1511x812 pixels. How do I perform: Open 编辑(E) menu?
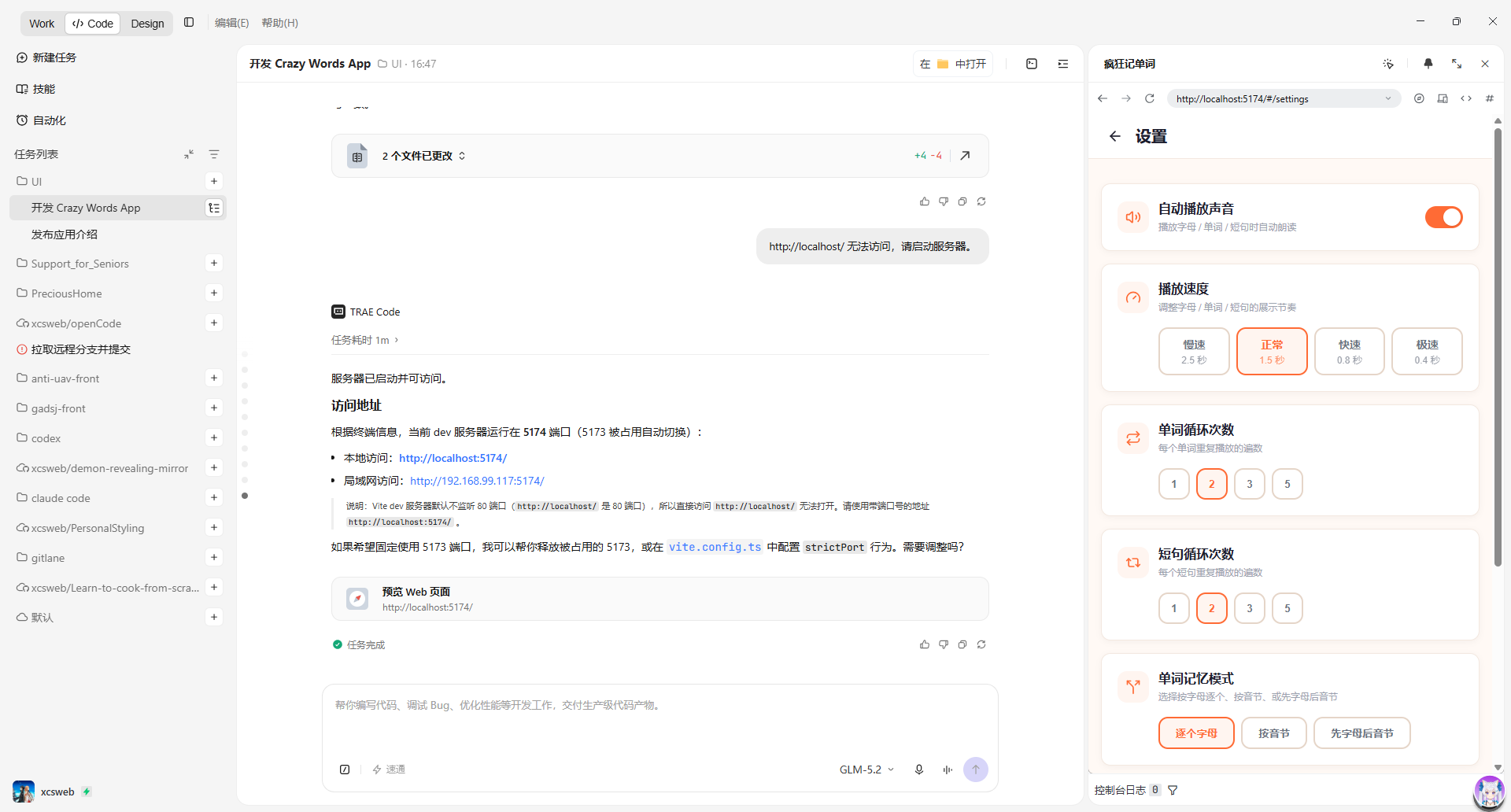tap(231, 23)
